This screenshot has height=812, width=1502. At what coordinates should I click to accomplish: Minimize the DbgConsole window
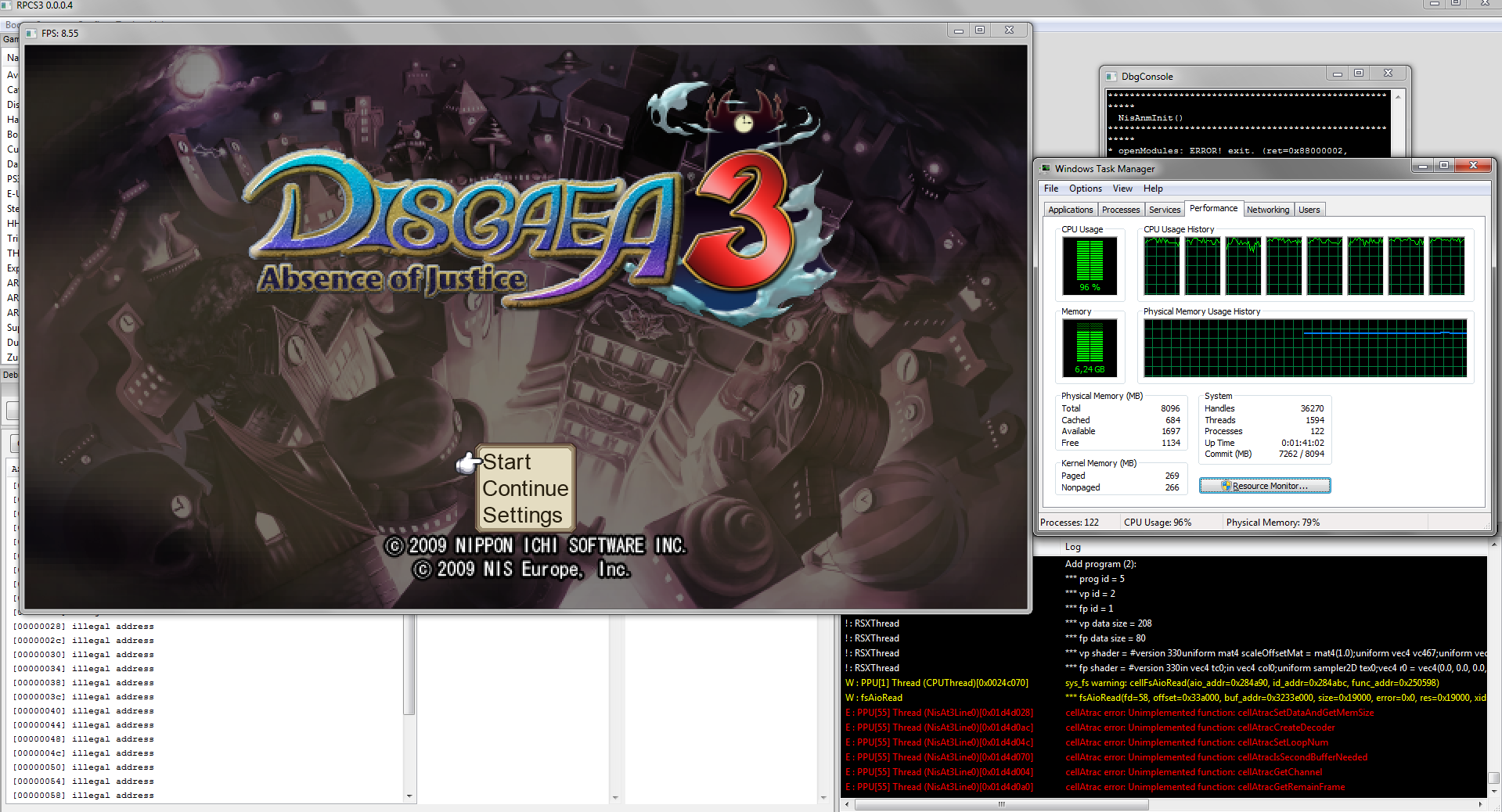[1338, 74]
